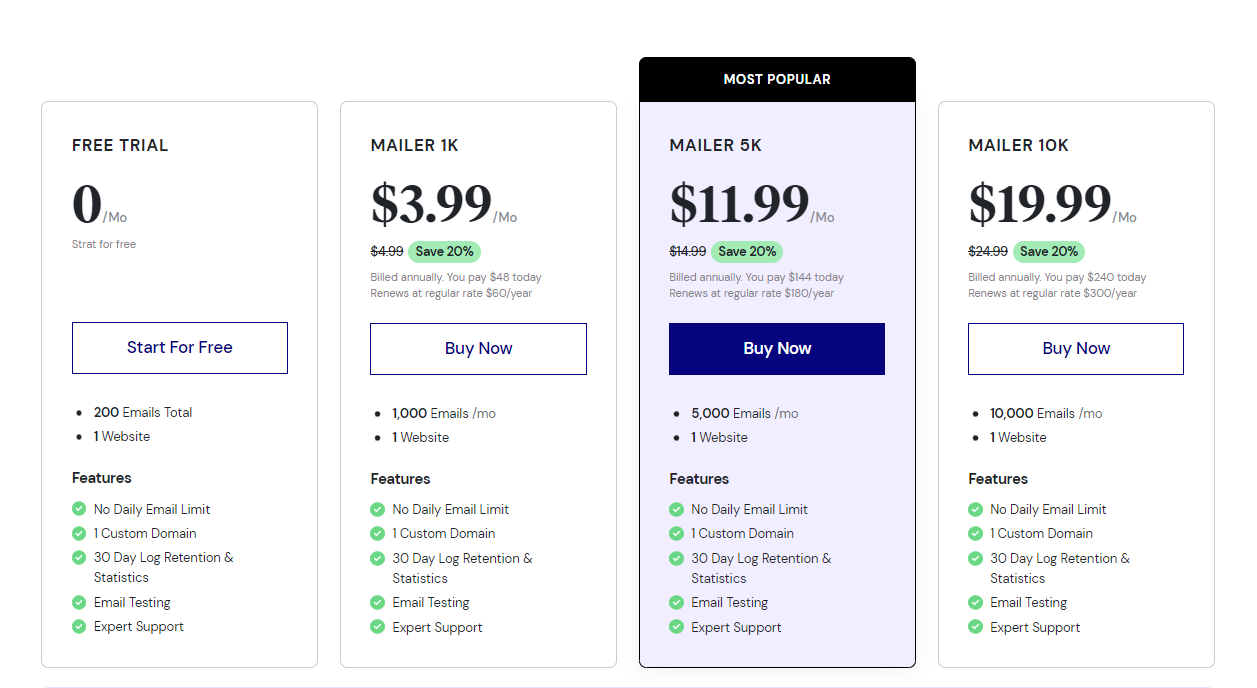The height and width of the screenshot is (688, 1257).
Task: Click Save 20% badge in Mailer 10K
Action: pos(1049,252)
